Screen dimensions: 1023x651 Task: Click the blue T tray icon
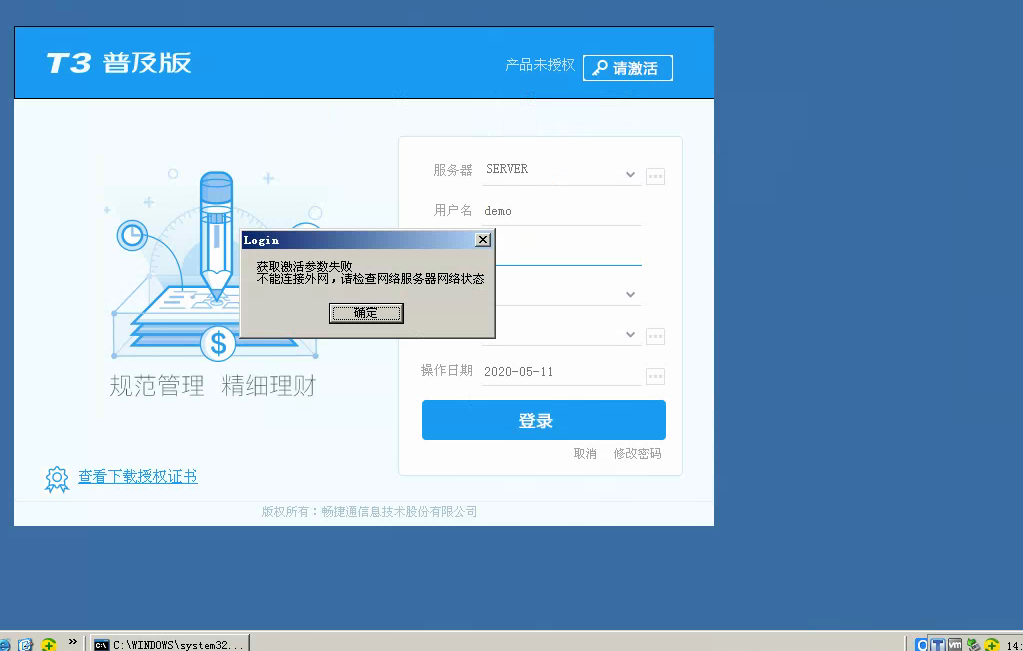click(938, 644)
